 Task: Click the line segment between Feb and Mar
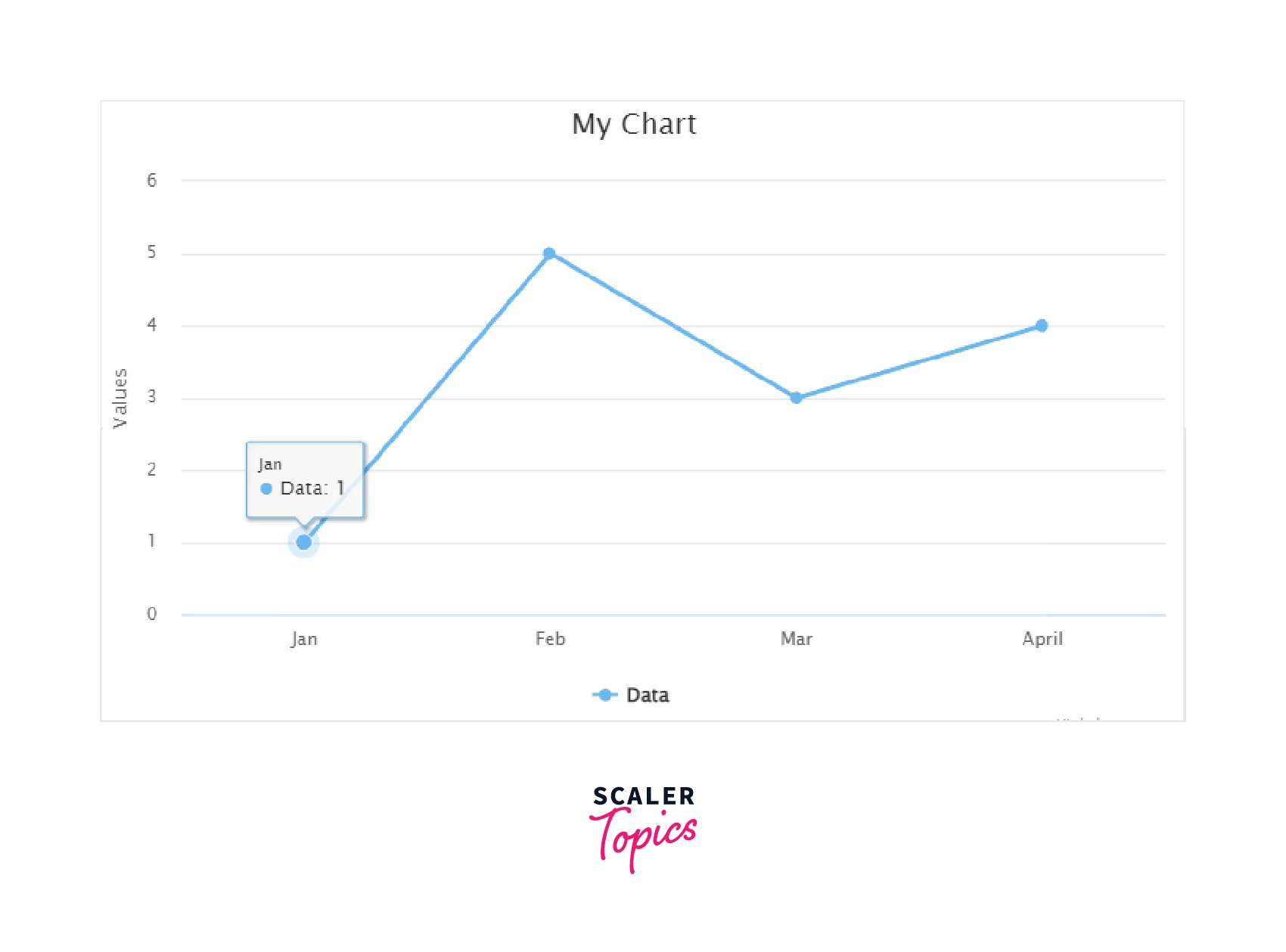(x=673, y=326)
